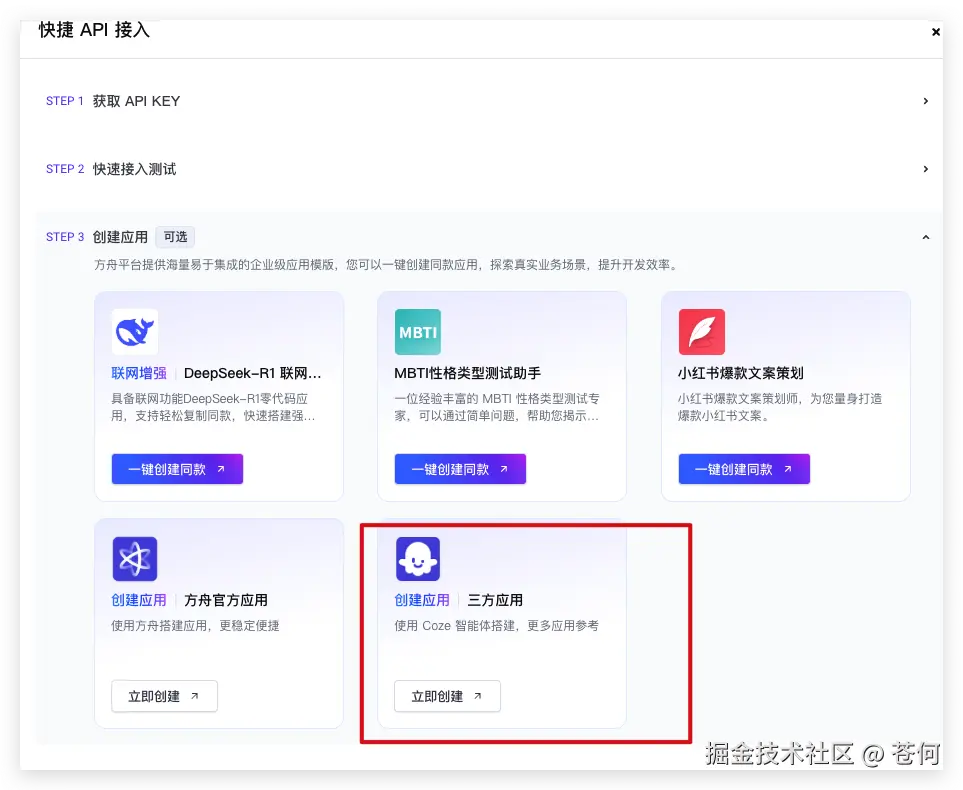
Task: Close the 快捷 API 接入 dialog
Action: point(935,31)
